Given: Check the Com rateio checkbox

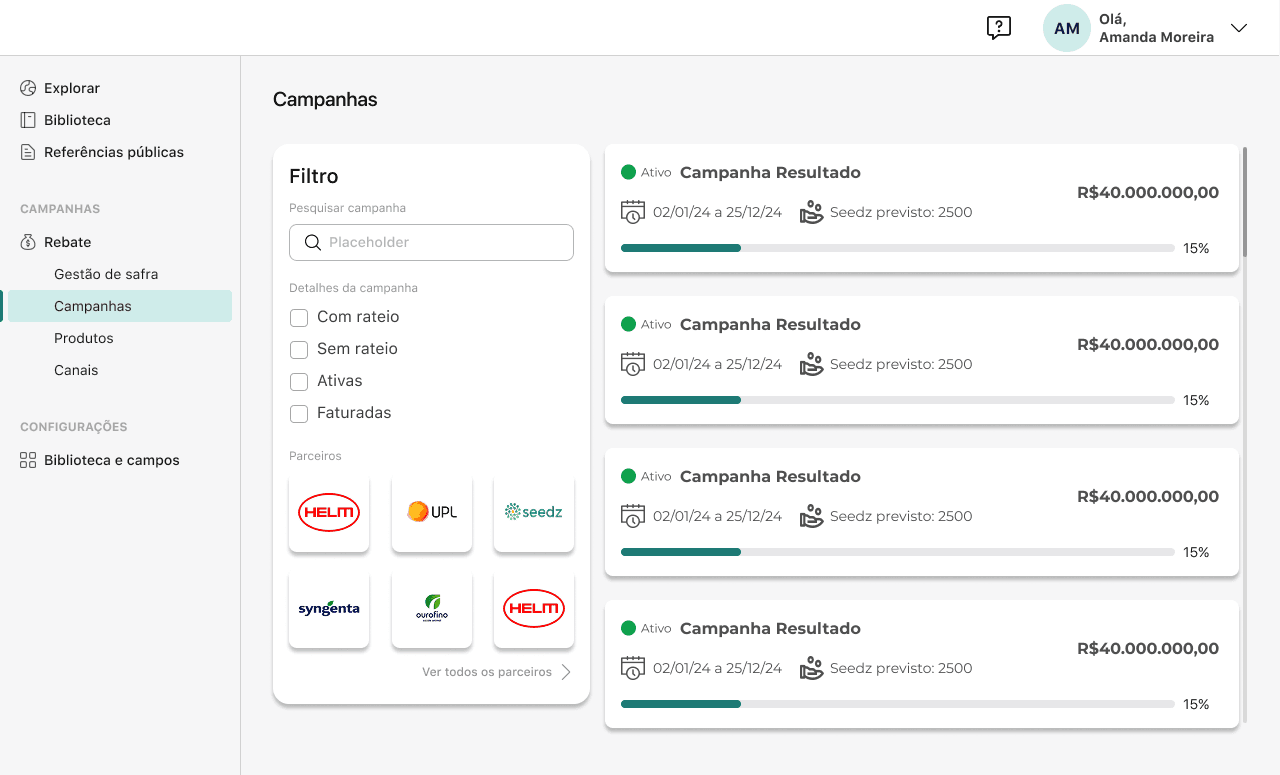Looking at the screenshot, I should [x=298, y=318].
